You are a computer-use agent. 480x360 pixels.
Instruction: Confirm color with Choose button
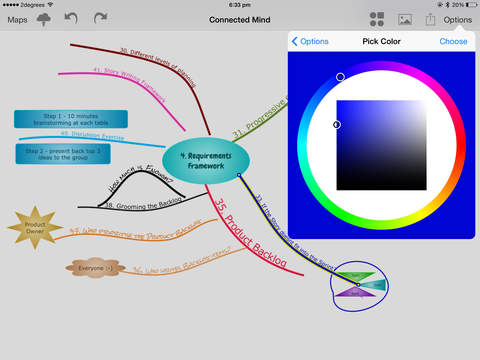(453, 41)
